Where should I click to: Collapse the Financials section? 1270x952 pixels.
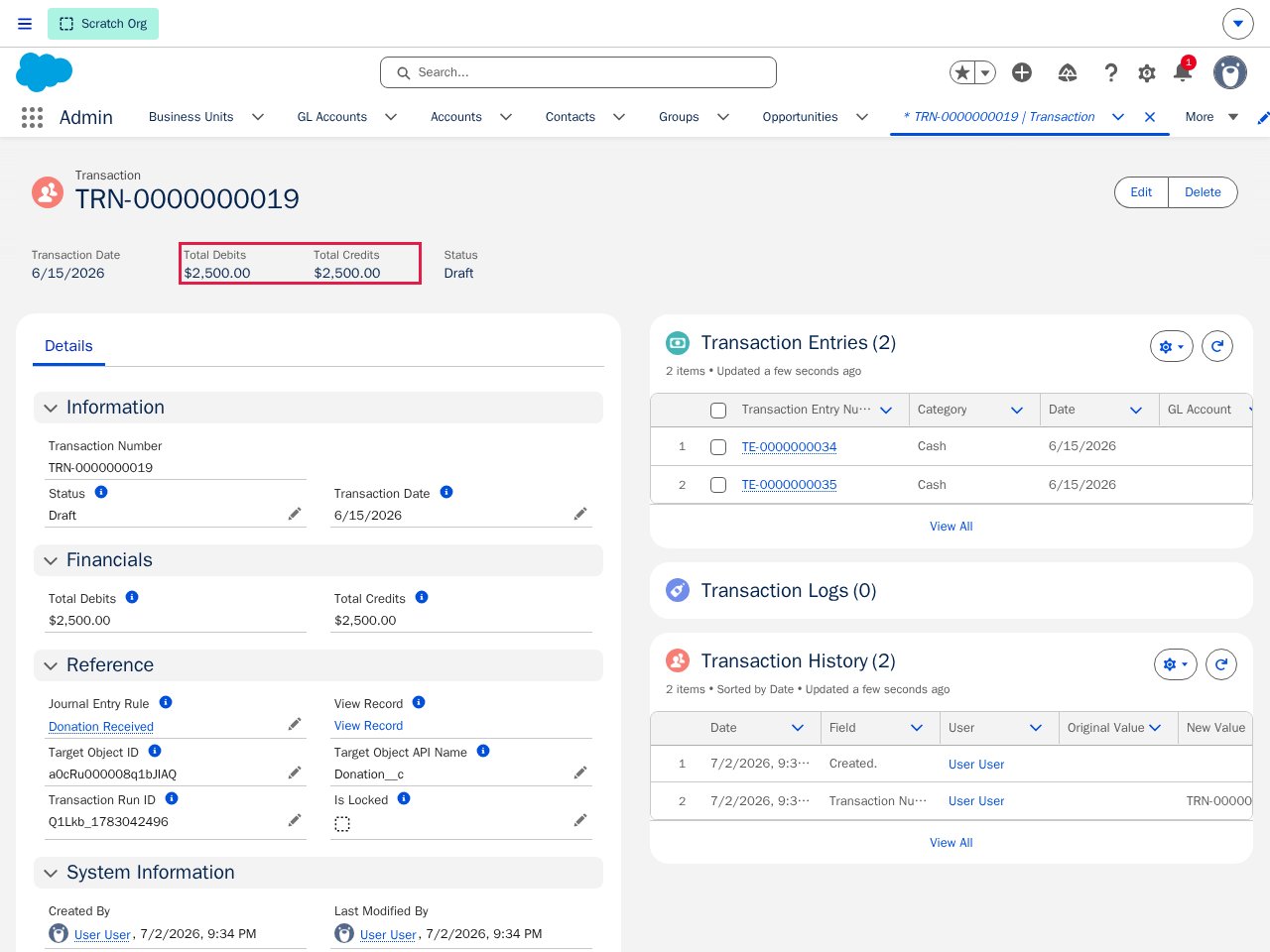point(51,561)
